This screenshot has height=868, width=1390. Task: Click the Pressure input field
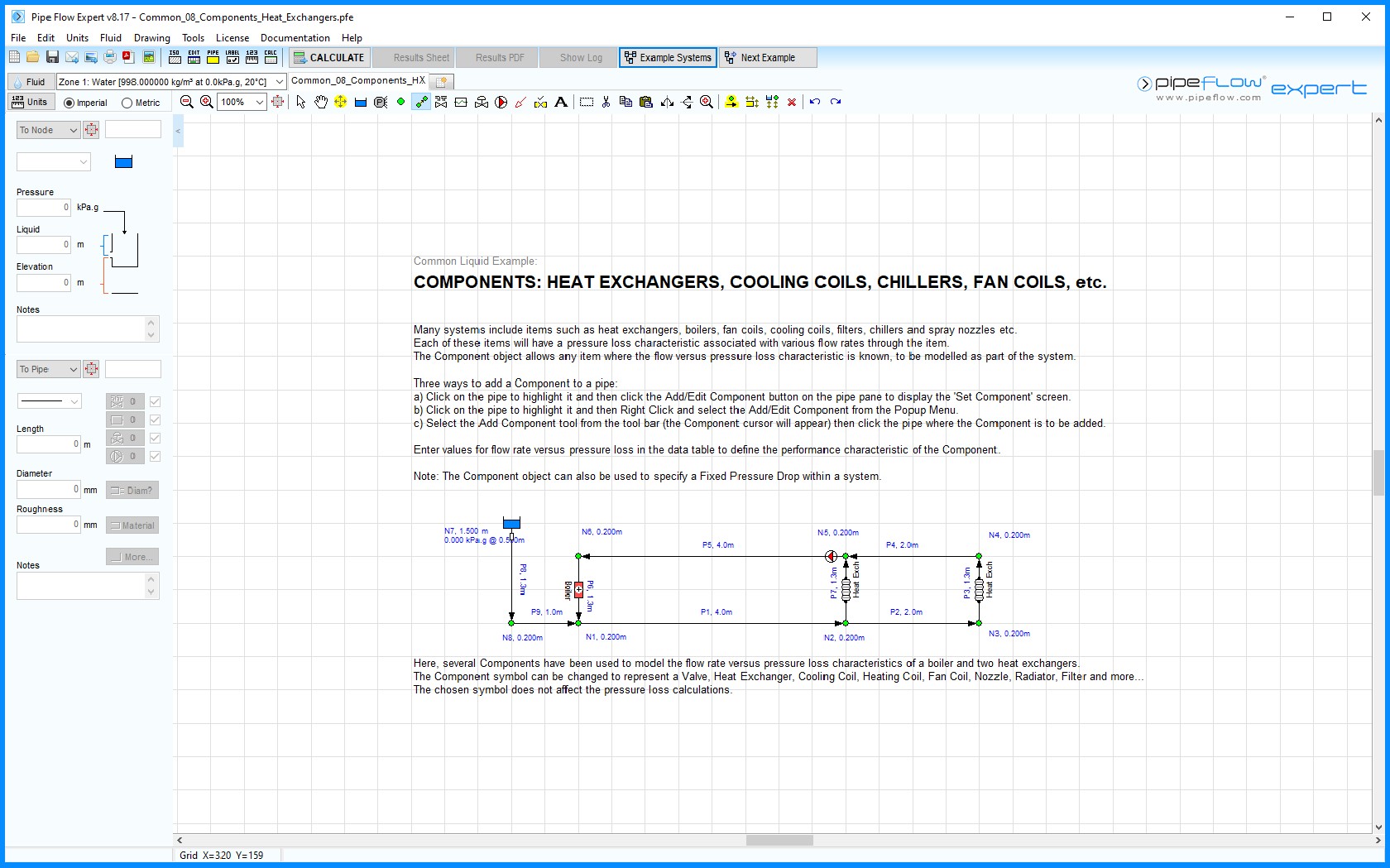coord(44,208)
